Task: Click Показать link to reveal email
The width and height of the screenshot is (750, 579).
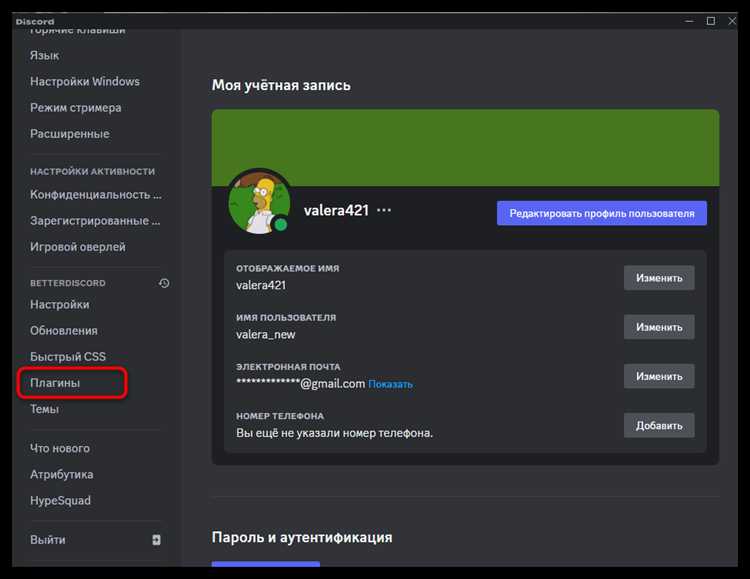Action: tap(390, 384)
